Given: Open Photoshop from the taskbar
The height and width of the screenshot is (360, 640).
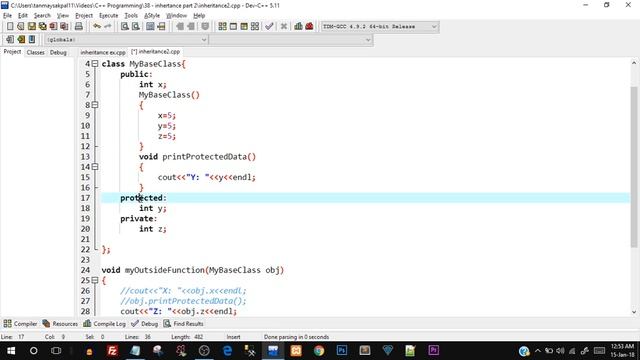Looking at the screenshot, I should tap(342, 351).
